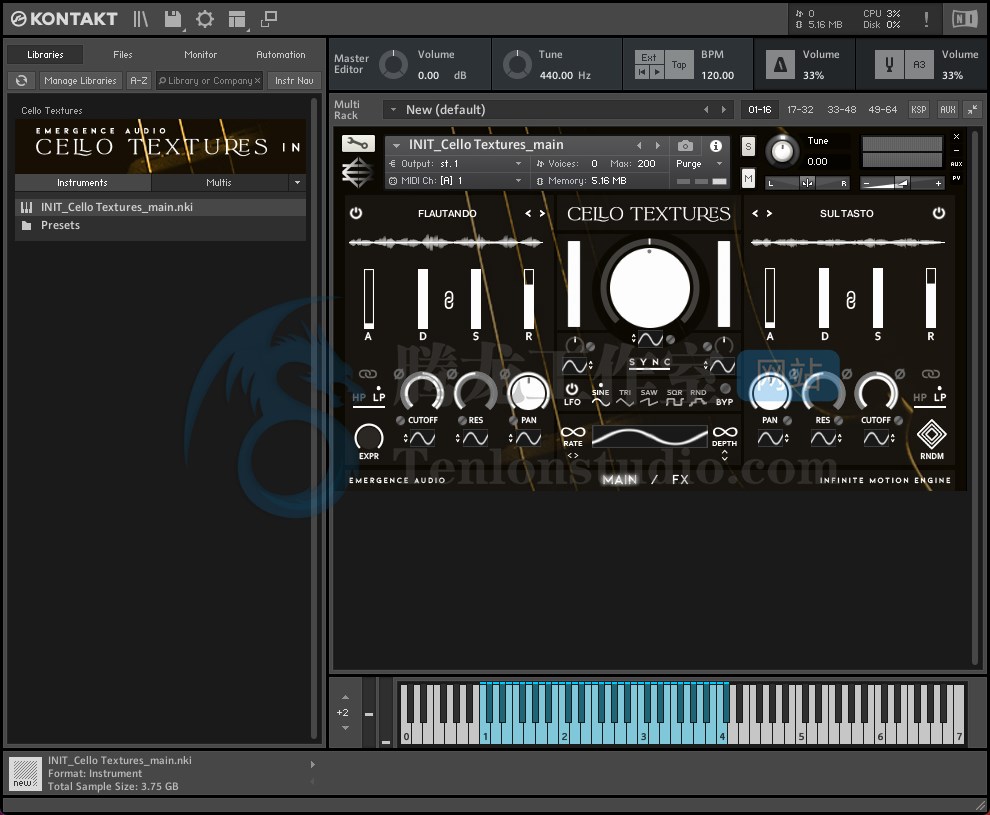Screen dimensions: 990x815
Task: Open INIT_Cello Textures_main.nki in list
Action: [x=160, y=207]
